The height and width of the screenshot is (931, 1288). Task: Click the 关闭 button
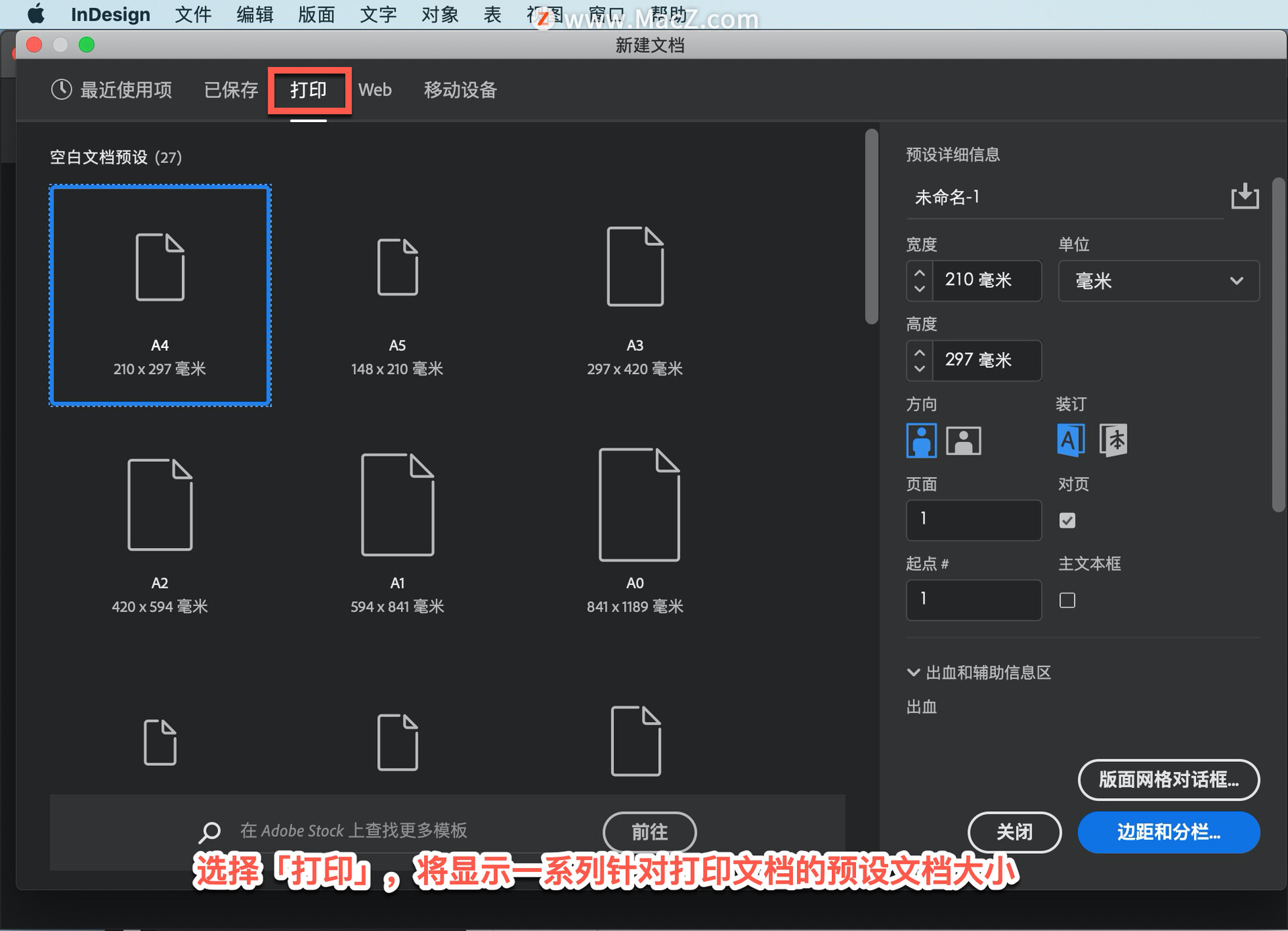(1014, 832)
